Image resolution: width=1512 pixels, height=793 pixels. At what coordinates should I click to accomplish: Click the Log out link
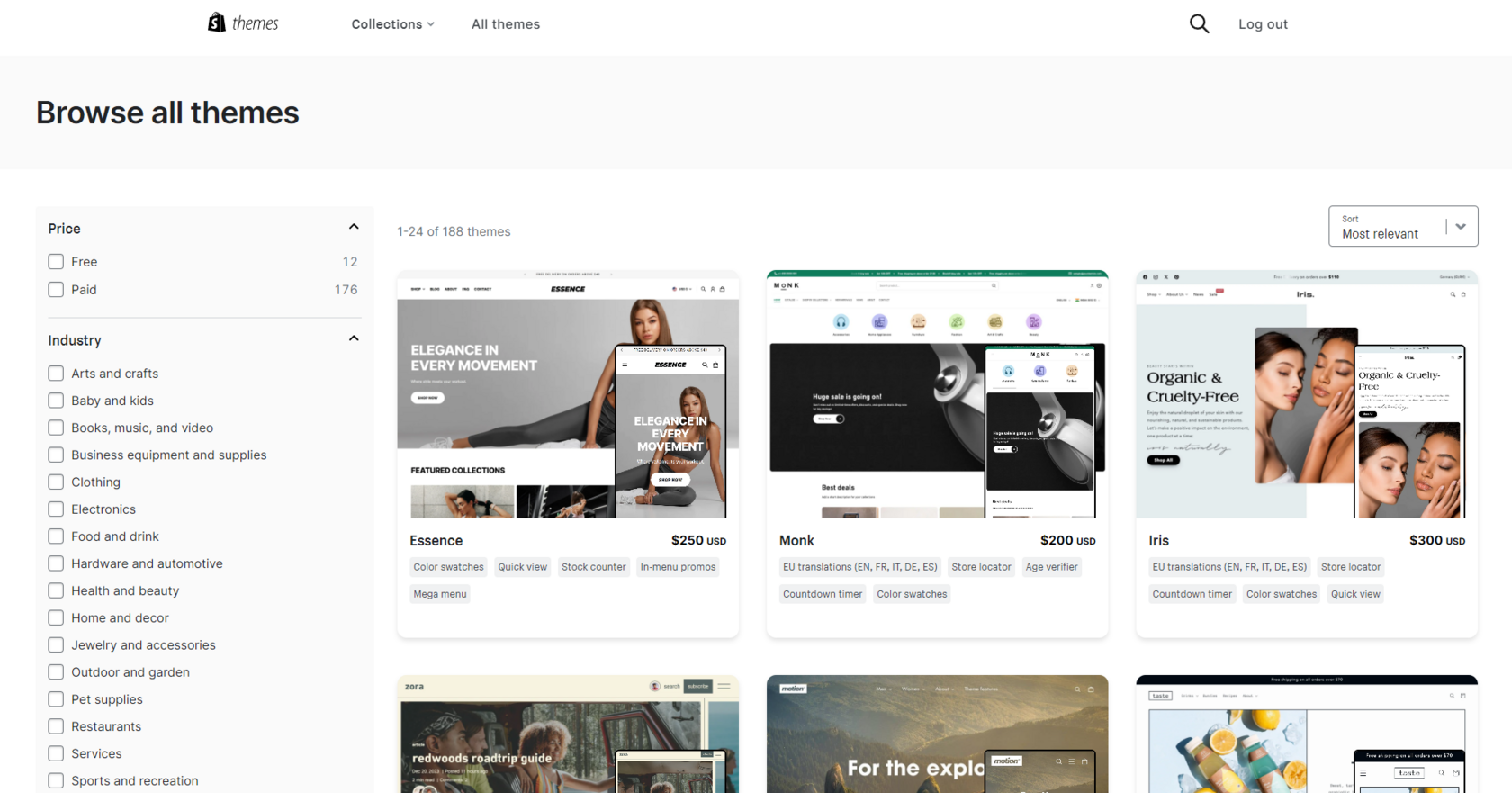point(1263,24)
